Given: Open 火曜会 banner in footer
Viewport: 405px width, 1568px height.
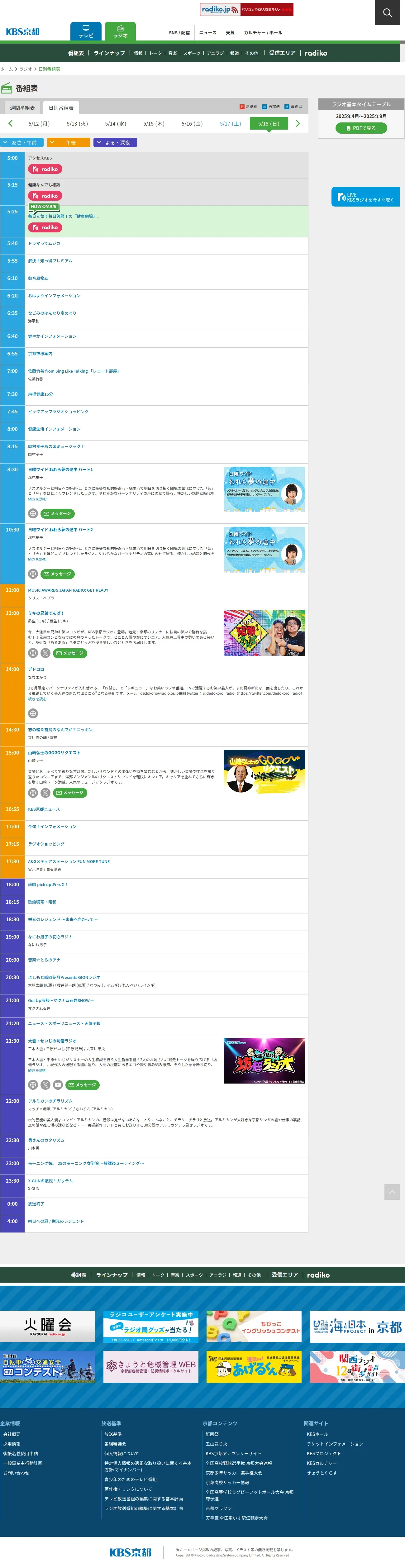Looking at the screenshot, I should [47, 1326].
